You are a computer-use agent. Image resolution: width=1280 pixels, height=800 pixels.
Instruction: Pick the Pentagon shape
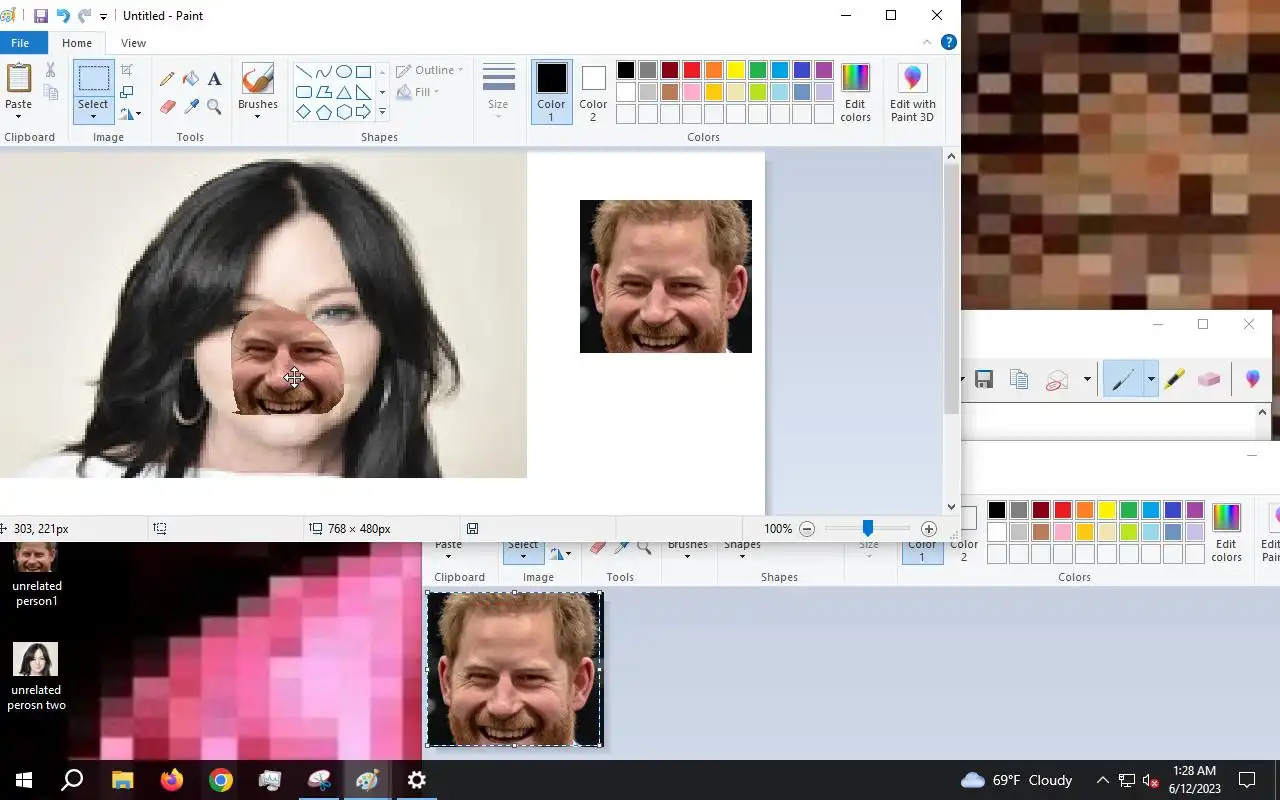pos(323,112)
